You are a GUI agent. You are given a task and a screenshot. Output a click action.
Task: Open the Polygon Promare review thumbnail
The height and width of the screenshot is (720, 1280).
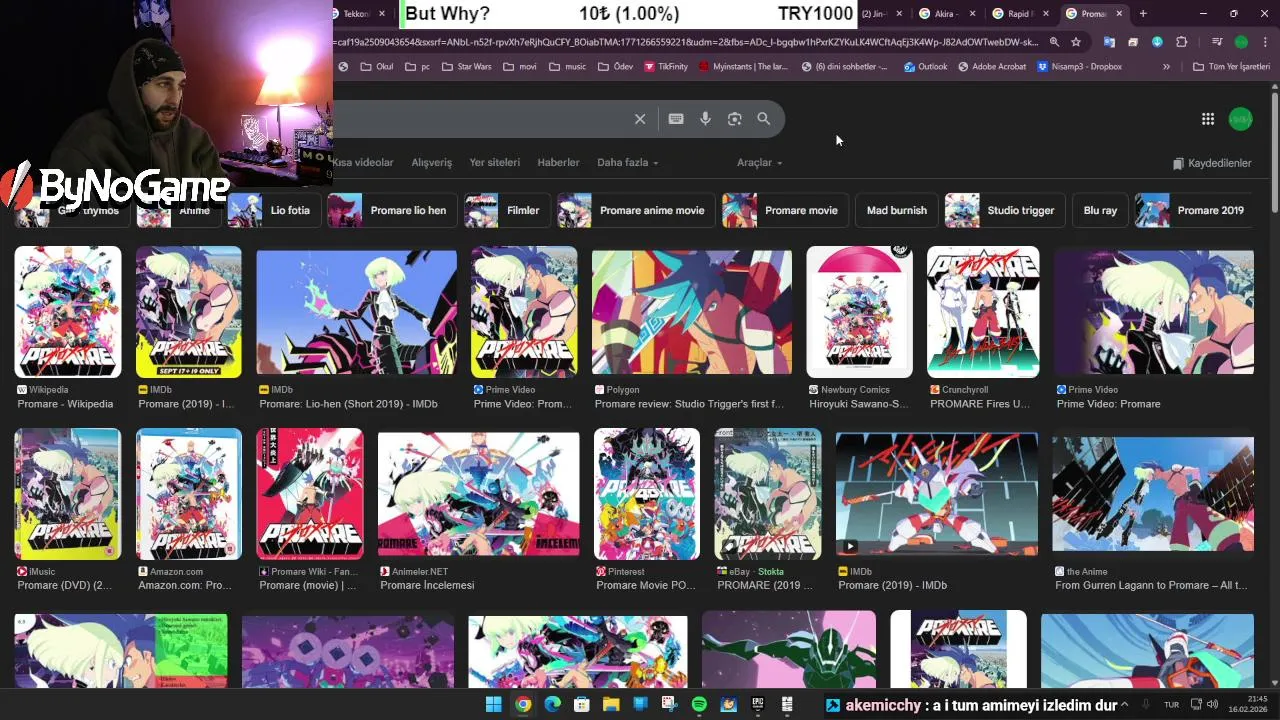692,312
